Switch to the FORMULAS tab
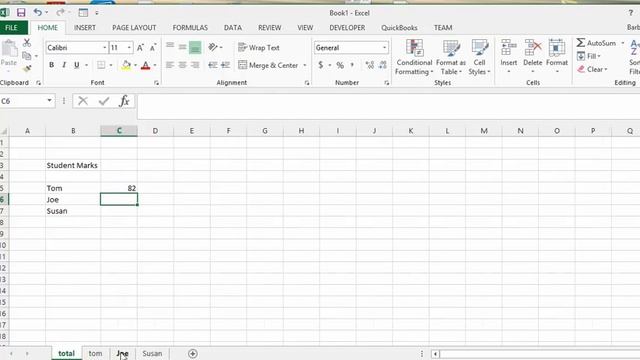The height and width of the screenshot is (360, 640). 190,28
